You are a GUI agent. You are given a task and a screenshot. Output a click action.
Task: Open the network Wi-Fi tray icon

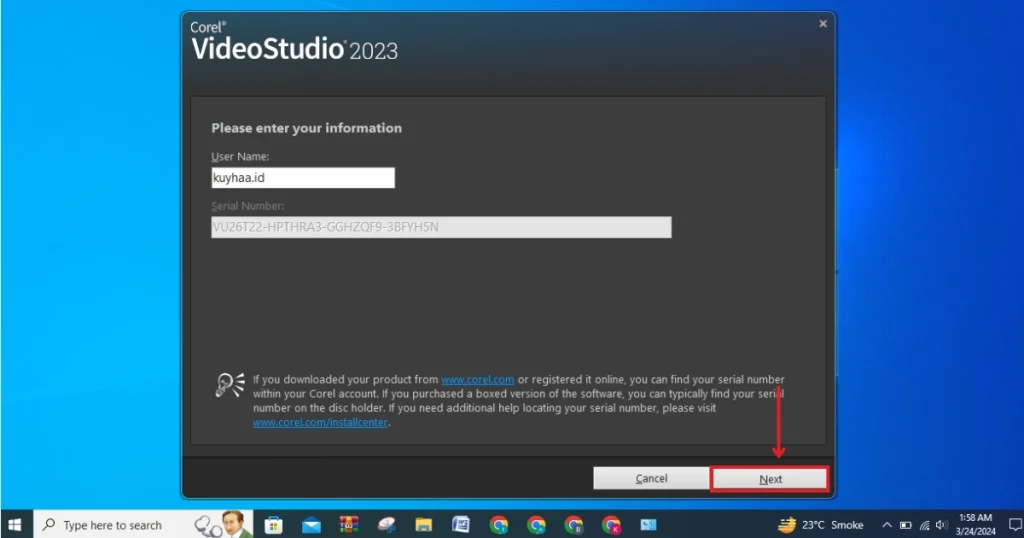coord(924,525)
